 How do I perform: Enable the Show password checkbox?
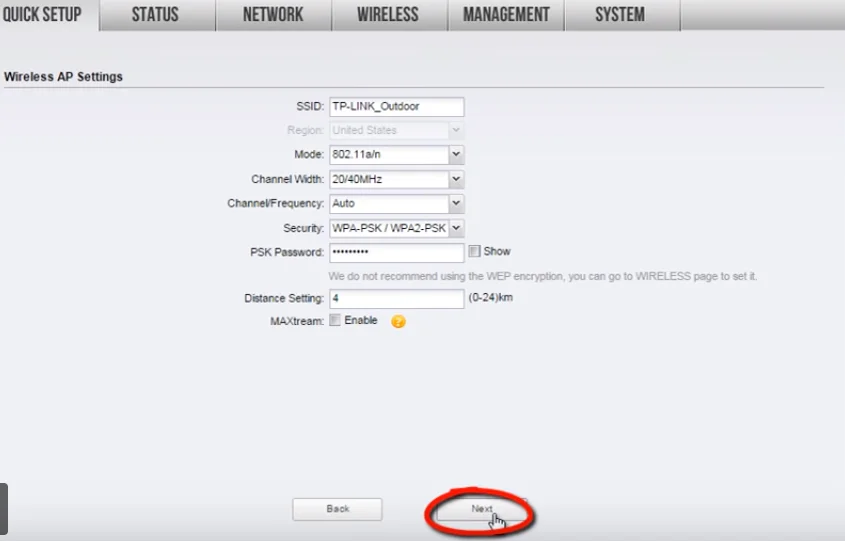[x=474, y=252]
